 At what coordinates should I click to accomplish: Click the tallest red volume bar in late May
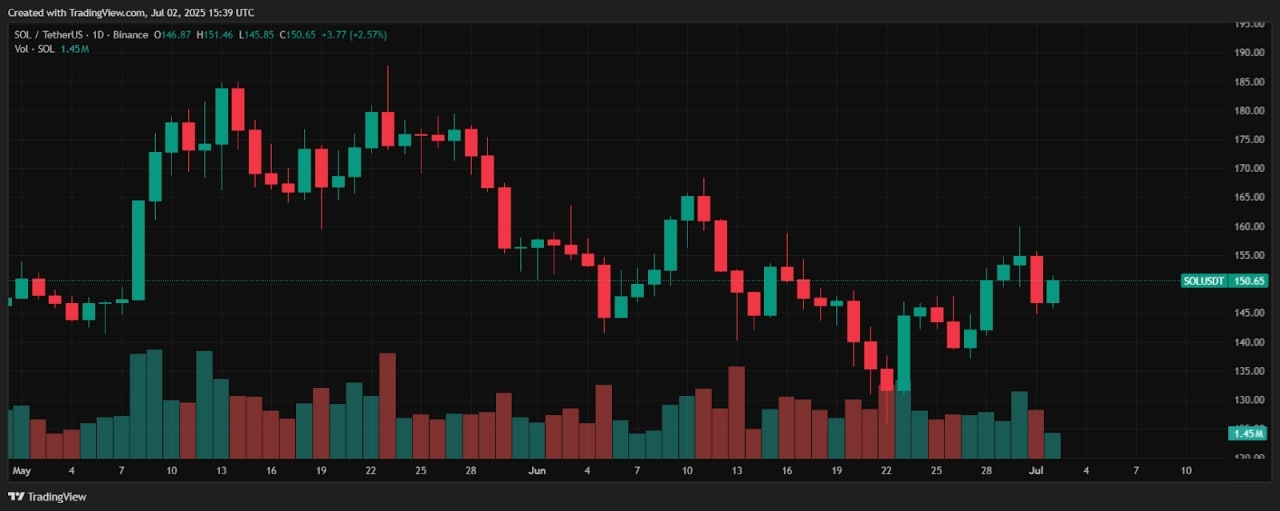click(x=387, y=404)
